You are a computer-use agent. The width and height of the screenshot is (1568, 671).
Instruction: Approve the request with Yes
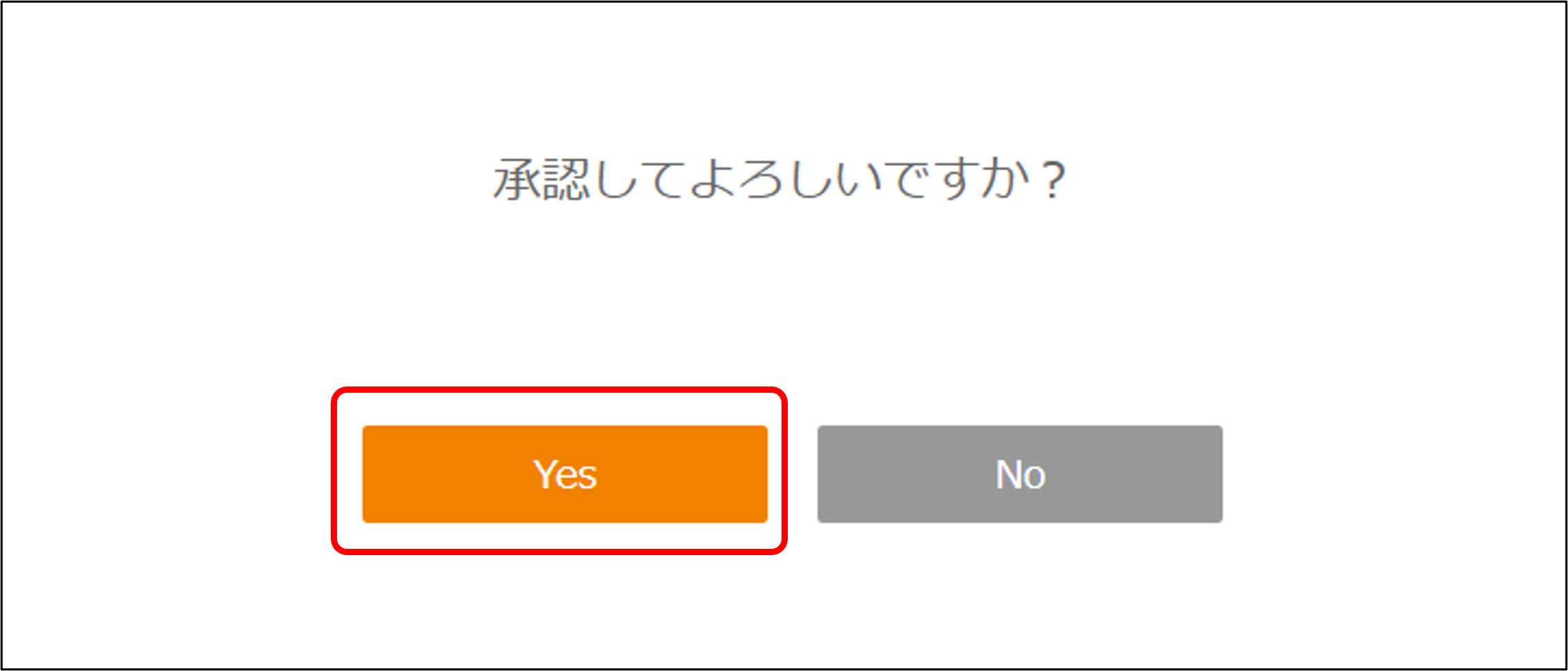(565, 474)
